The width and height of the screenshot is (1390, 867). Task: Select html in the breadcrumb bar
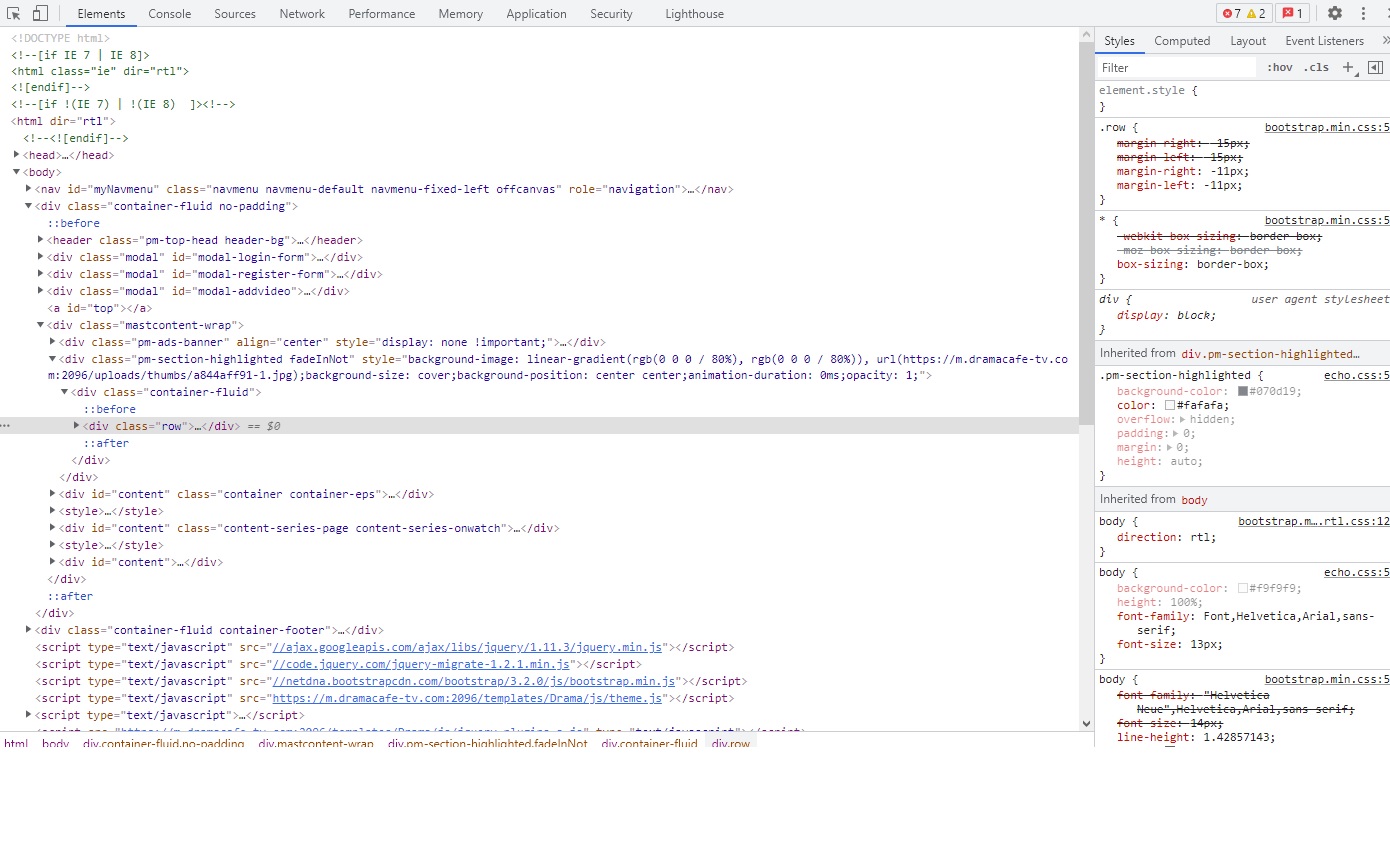(x=16, y=743)
